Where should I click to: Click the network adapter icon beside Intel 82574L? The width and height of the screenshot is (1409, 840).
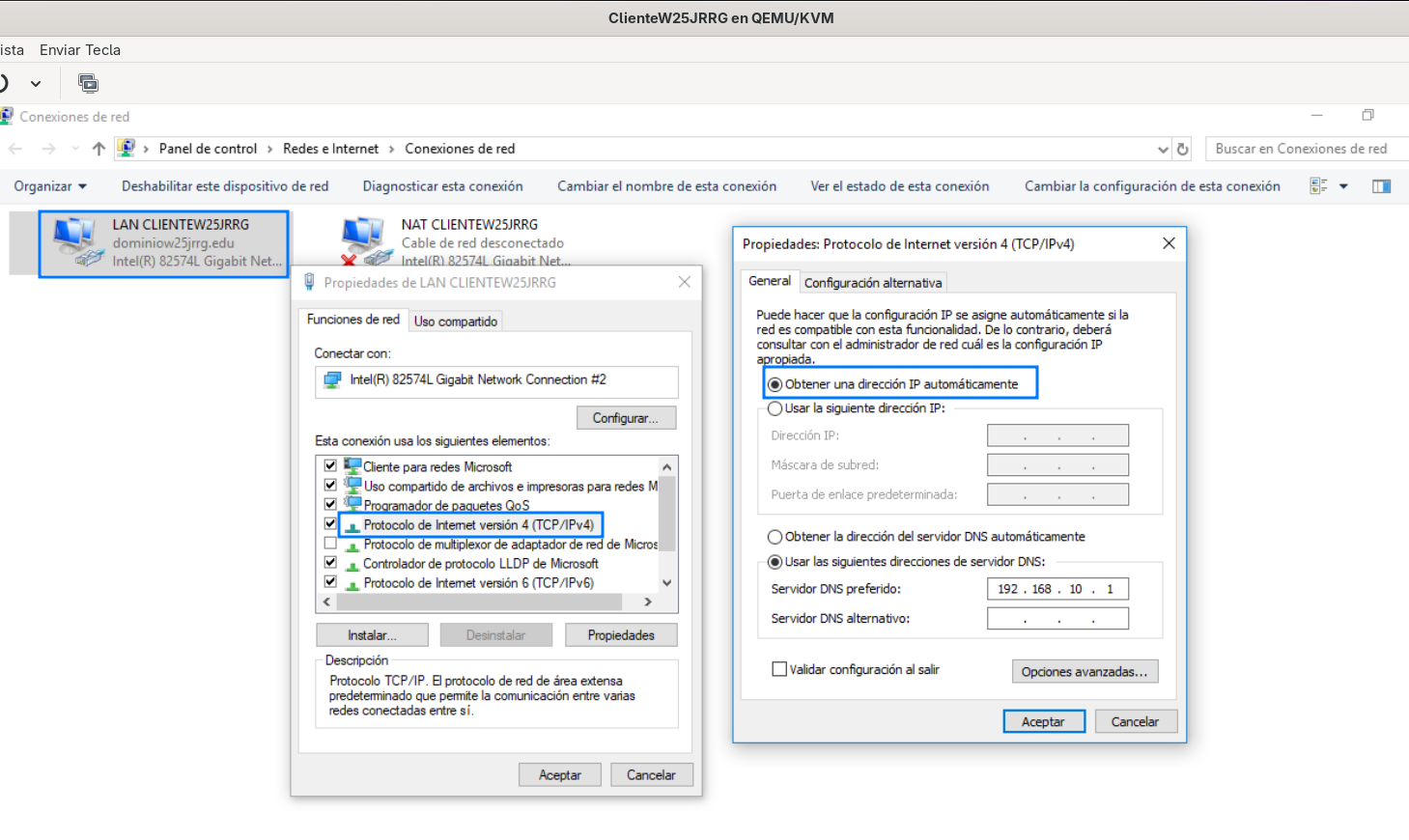pyautogui.click(x=332, y=380)
